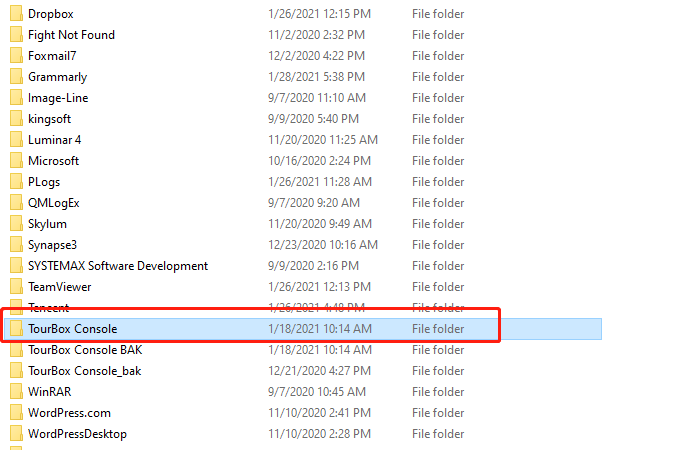This screenshot has width=689, height=450.
Task: Click the Fight Not Found name
Action: click(71, 35)
